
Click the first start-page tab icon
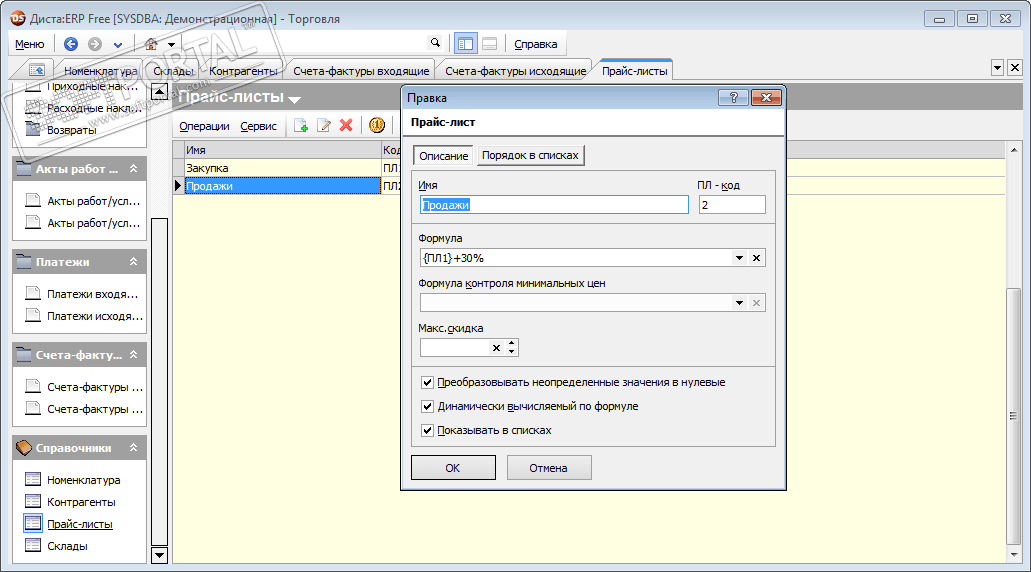37,70
